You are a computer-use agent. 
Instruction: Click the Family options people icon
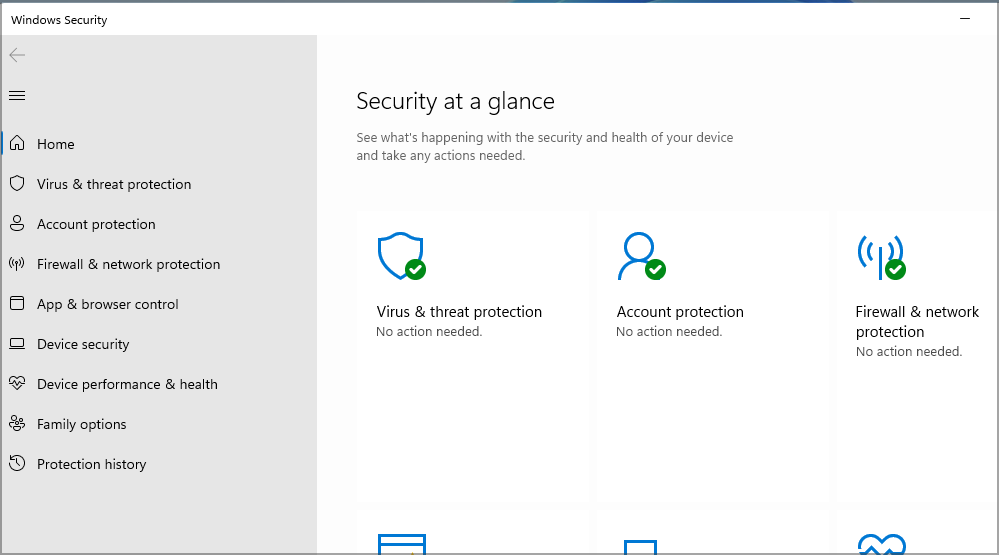point(17,424)
